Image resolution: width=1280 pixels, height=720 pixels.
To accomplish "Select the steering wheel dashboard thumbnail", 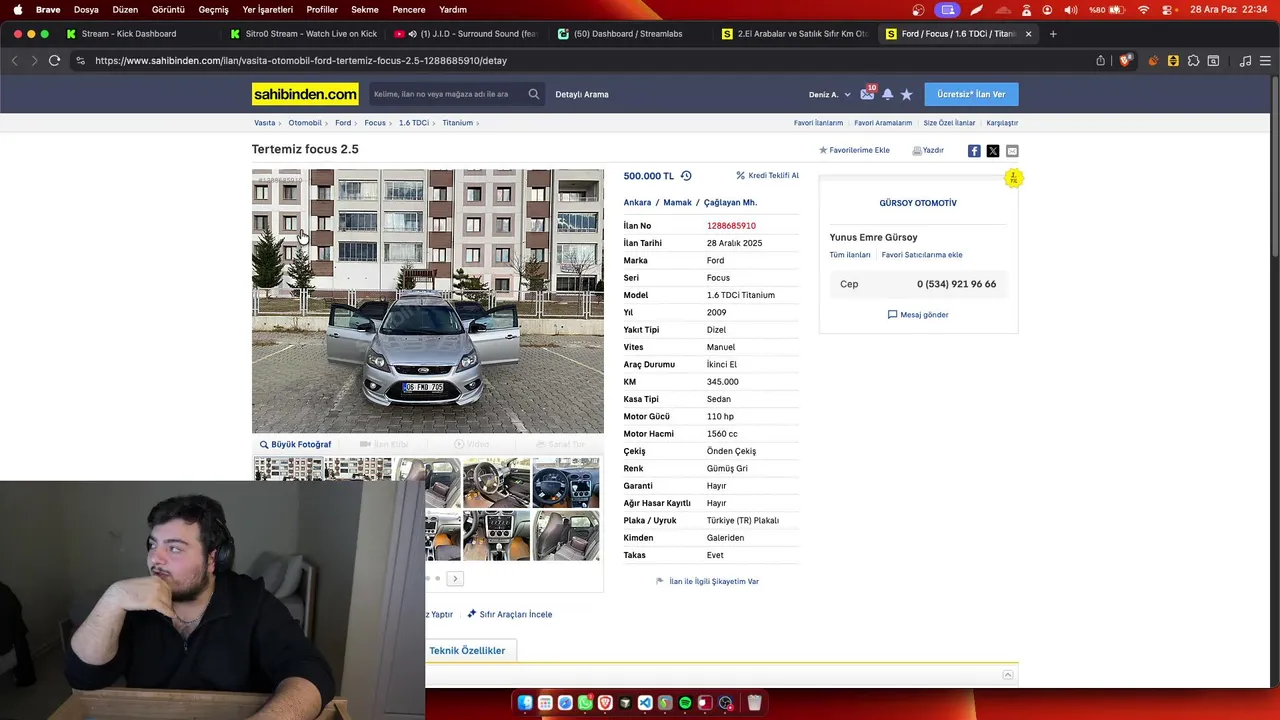I will [566, 483].
